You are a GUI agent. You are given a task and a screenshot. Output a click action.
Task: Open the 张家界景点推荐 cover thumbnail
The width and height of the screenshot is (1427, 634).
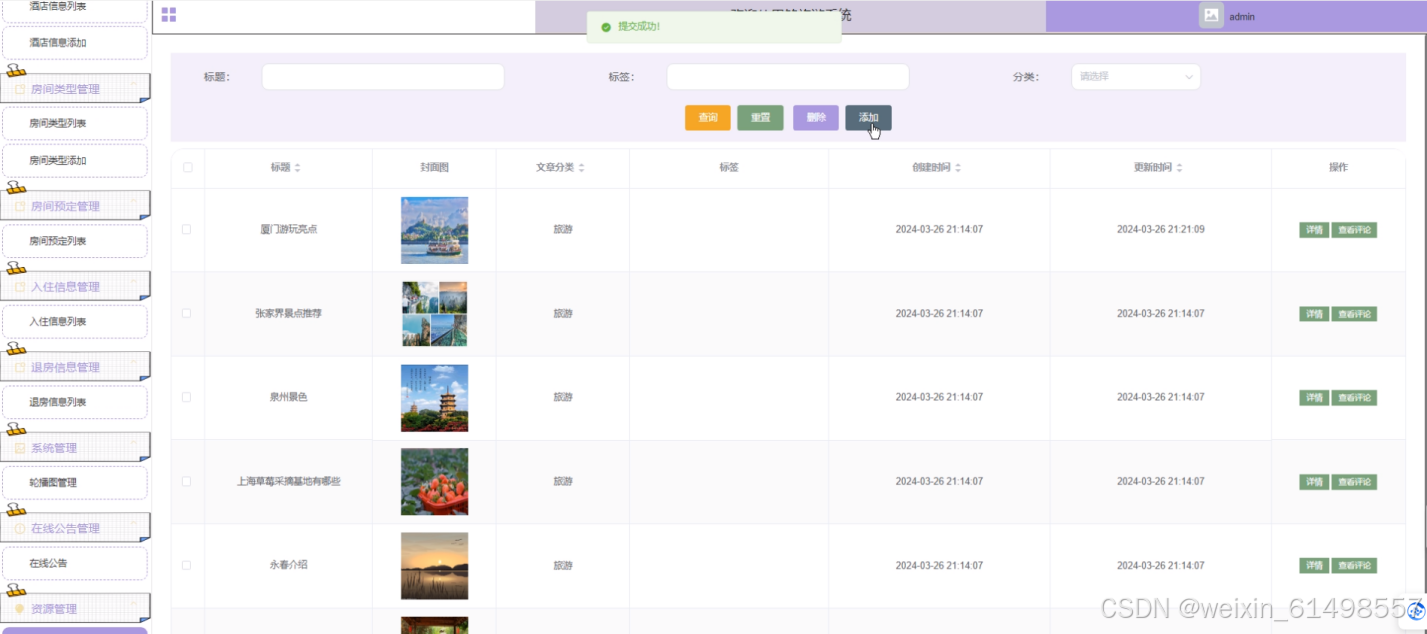tap(434, 314)
